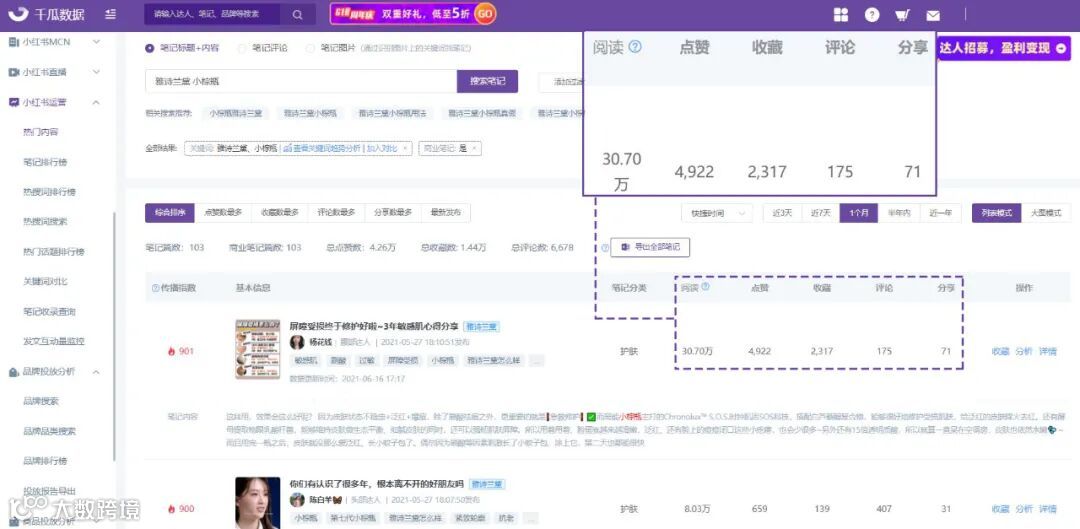Click the fire icon next to 901
The width and height of the screenshot is (1080, 529).
coord(172,351)
